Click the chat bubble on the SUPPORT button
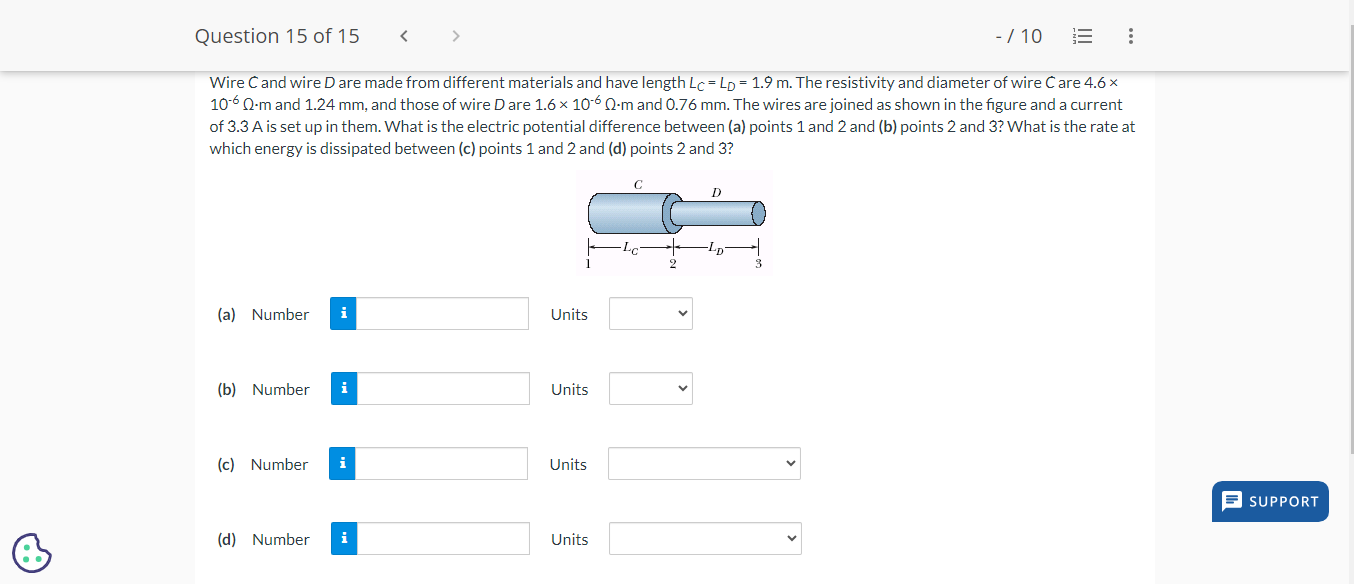The image size is (1354, 584). click(1234, 501)
